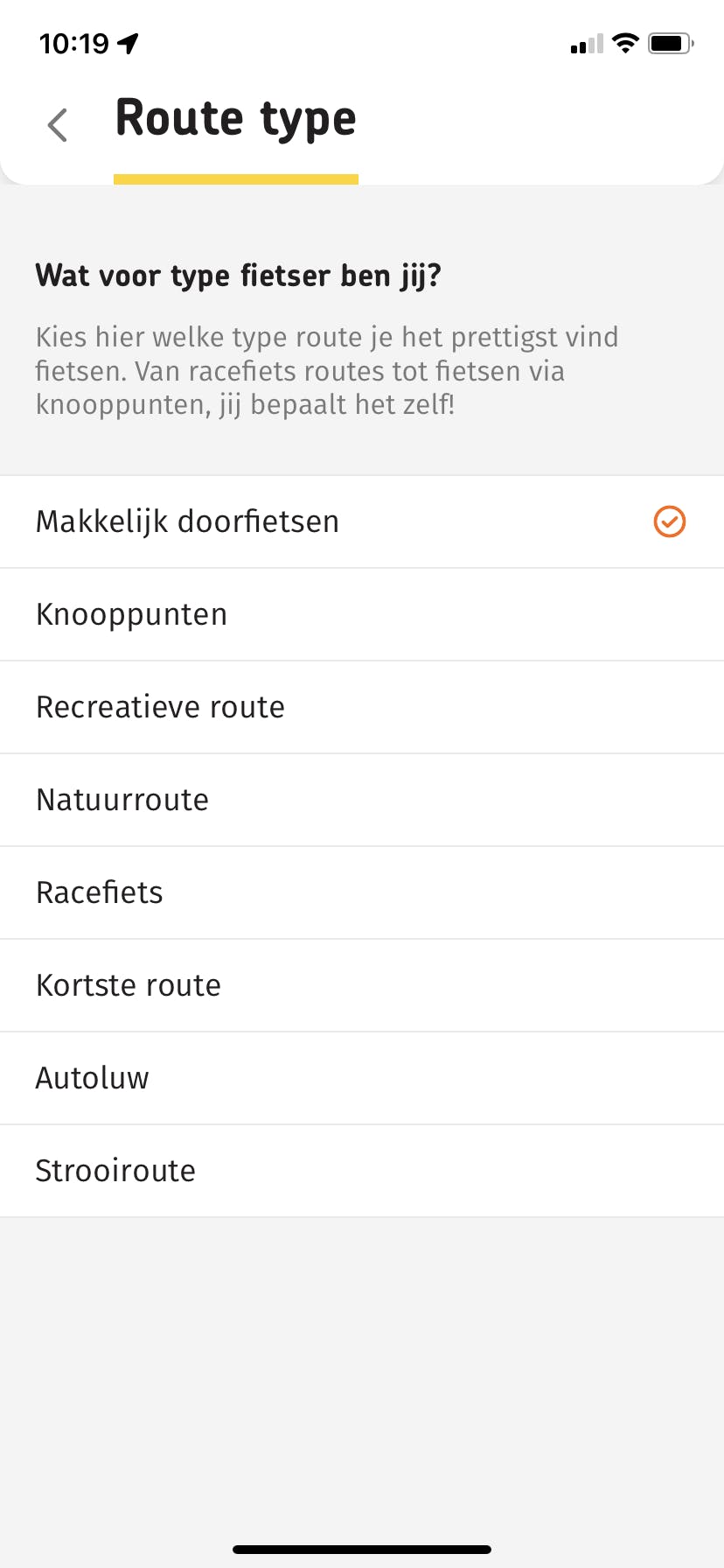Tap the battery status icon
Screen dimensions: 724x1568
(670, 43)
